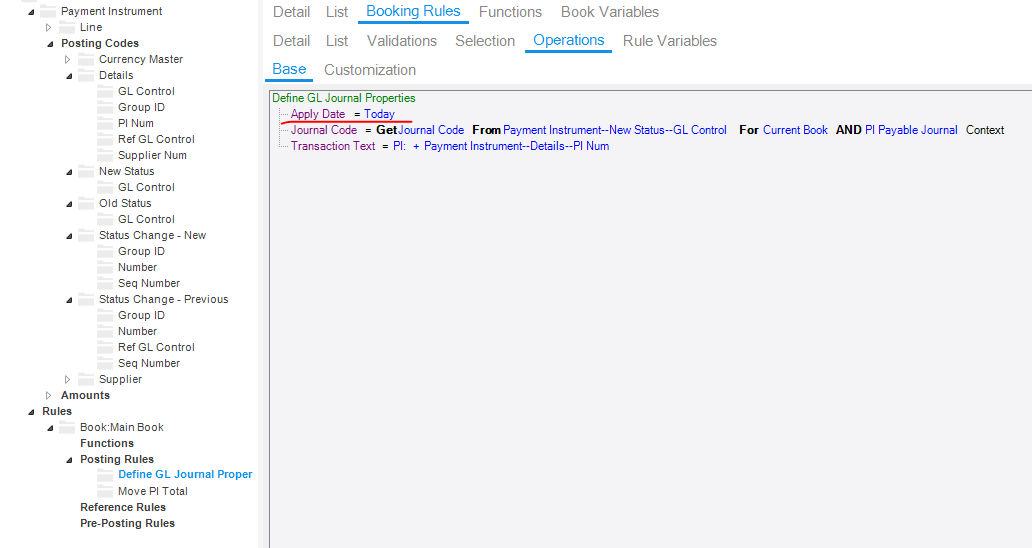Collapse the New Status node
1032x548 pixels.
pos(69,172)
